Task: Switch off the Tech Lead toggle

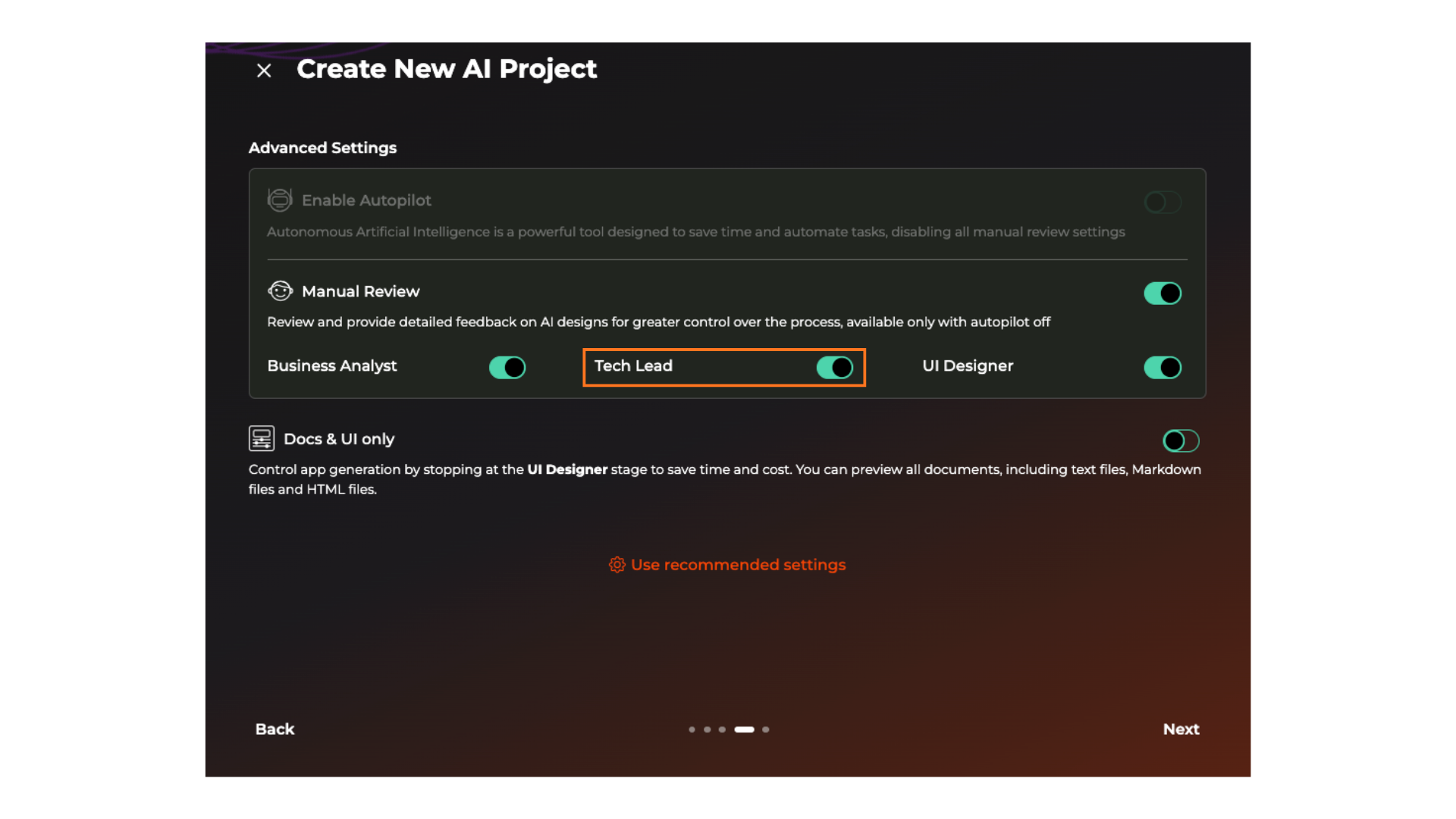Action: tap(834, 368)
